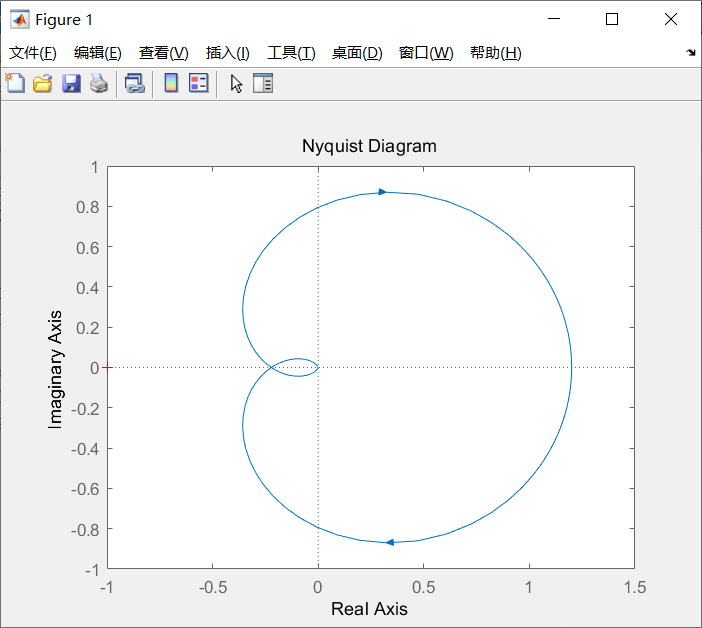Click the imaginary-axis tick label 0.8
This screenshot has height=628, width=702.
click(88, 207)
